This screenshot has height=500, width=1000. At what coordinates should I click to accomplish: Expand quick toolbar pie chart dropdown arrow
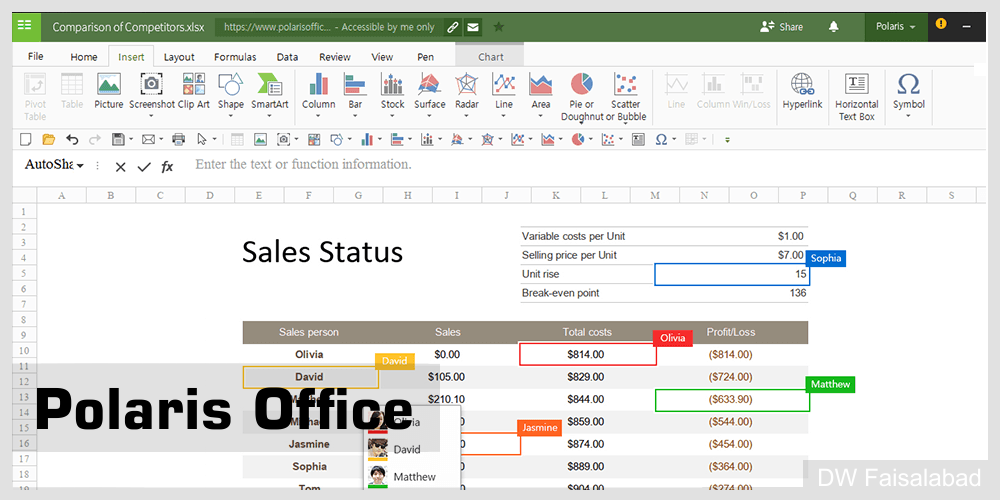coord(591,139)
